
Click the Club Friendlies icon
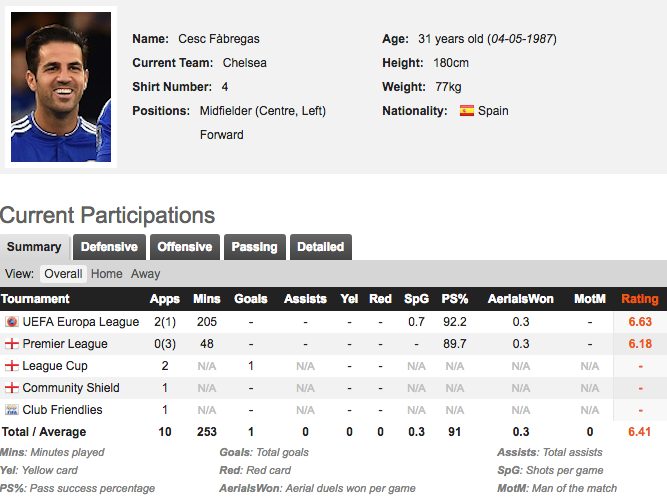tap(12, 410)
